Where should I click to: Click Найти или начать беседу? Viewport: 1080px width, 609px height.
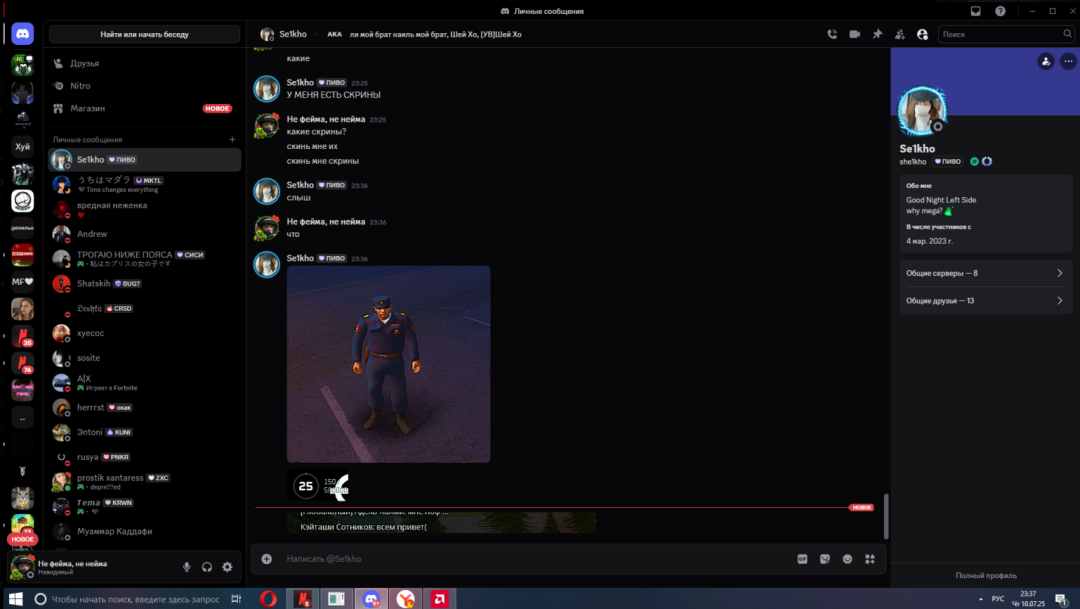coord(145,34)
